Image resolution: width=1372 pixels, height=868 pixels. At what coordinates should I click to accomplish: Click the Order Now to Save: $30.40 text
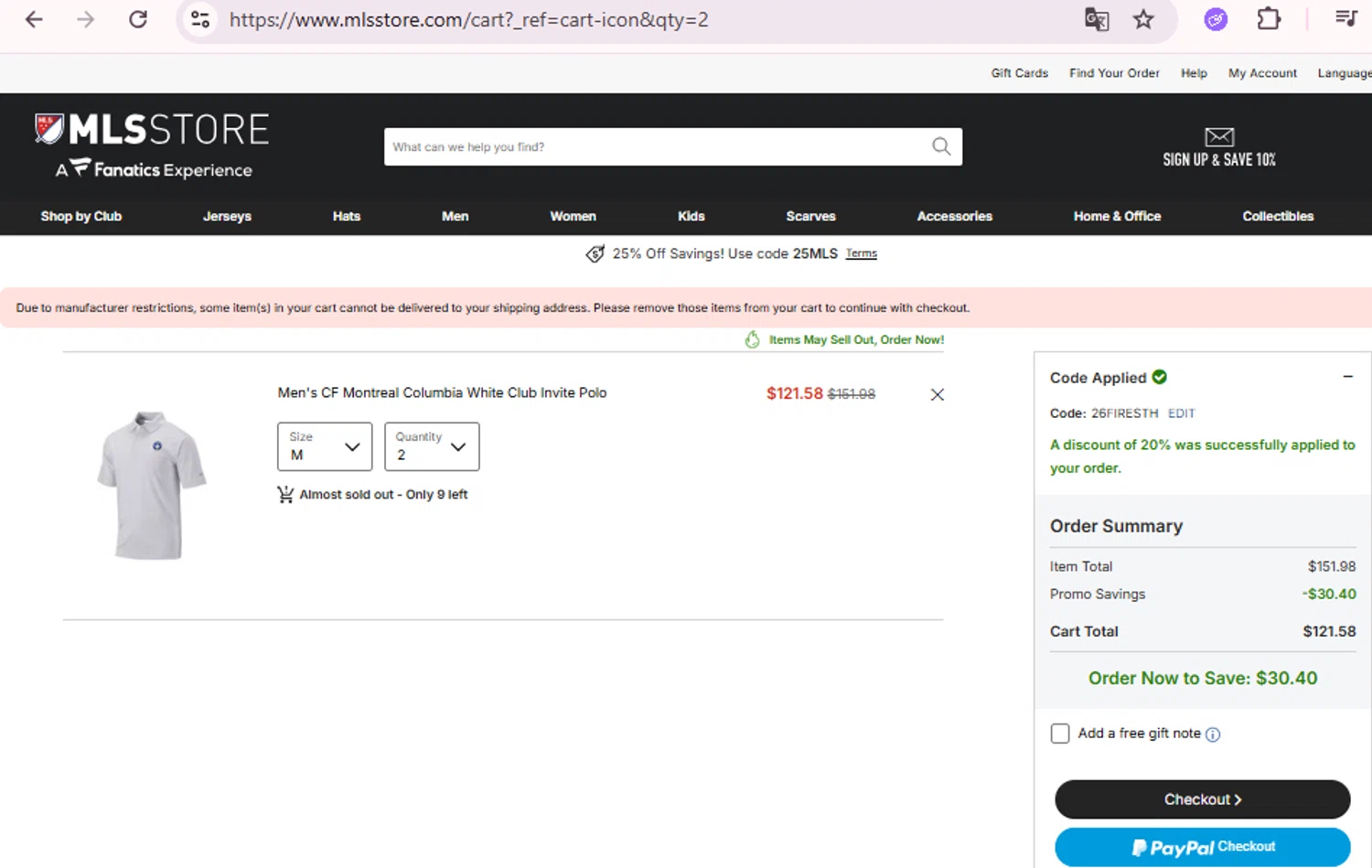1203,678
